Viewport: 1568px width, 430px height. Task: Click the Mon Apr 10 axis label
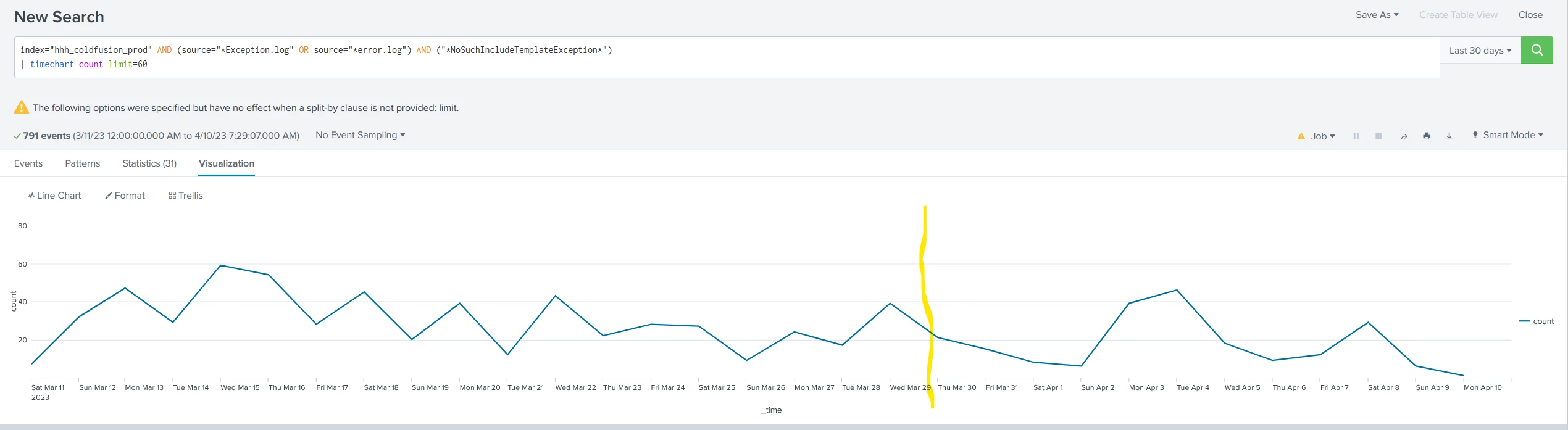(x=1483, y=388)
